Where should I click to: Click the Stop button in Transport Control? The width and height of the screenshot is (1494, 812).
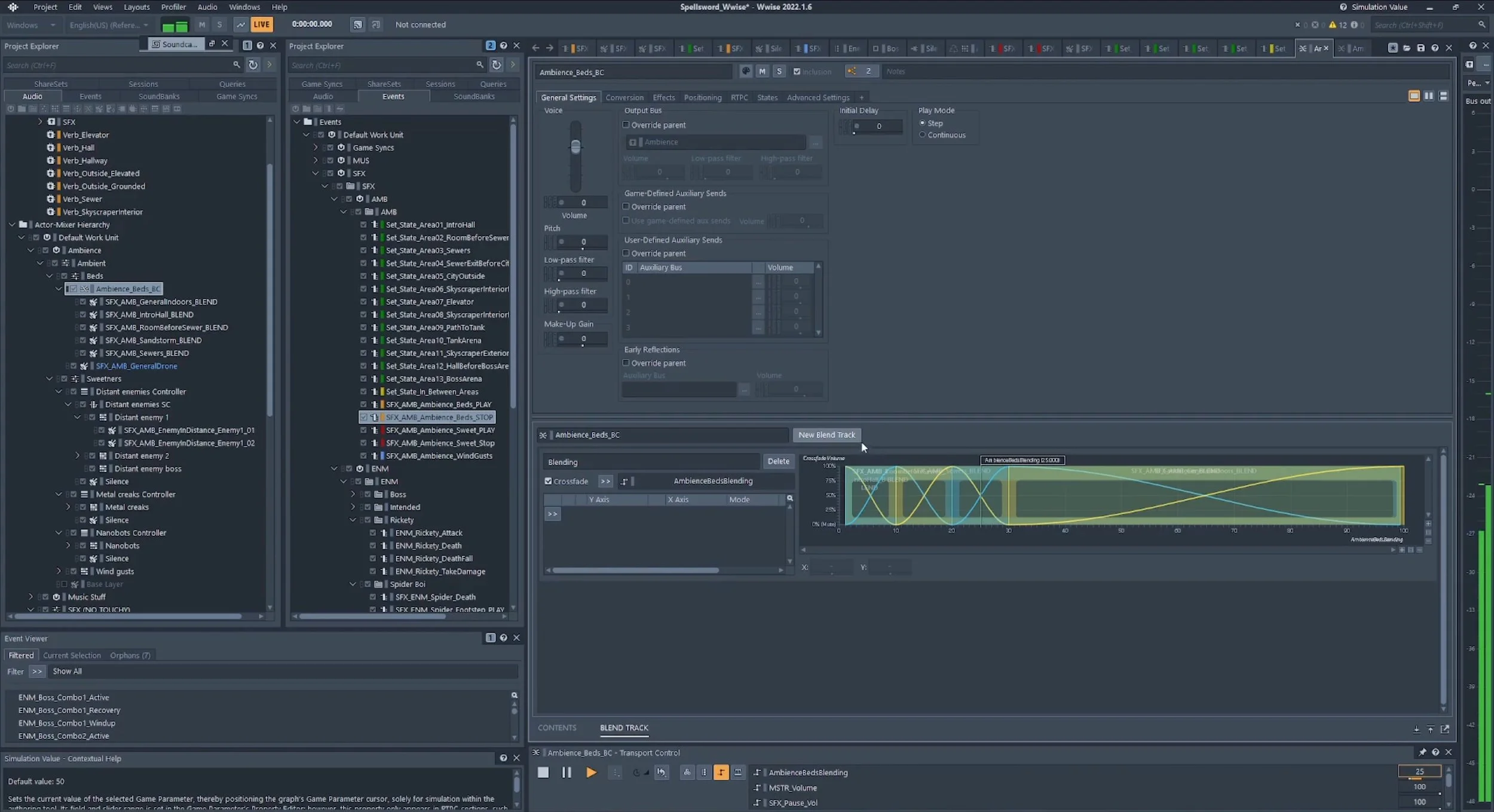pos(543,773)
